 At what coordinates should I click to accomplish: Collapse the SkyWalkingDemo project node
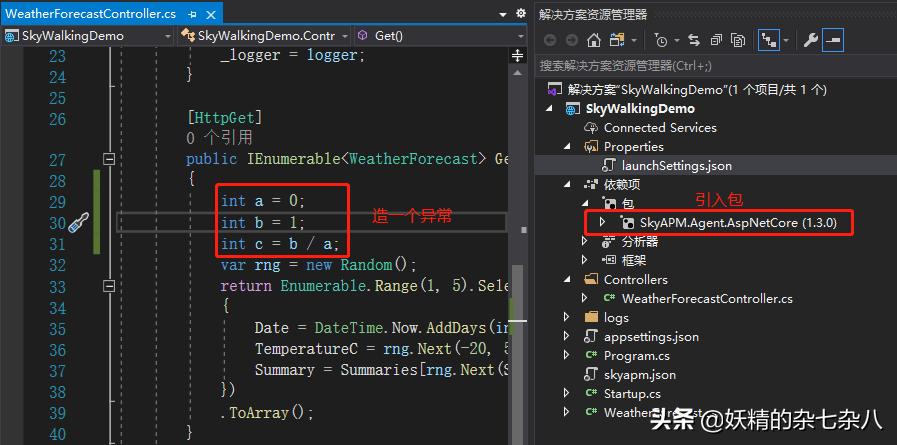tap(550, 109)
